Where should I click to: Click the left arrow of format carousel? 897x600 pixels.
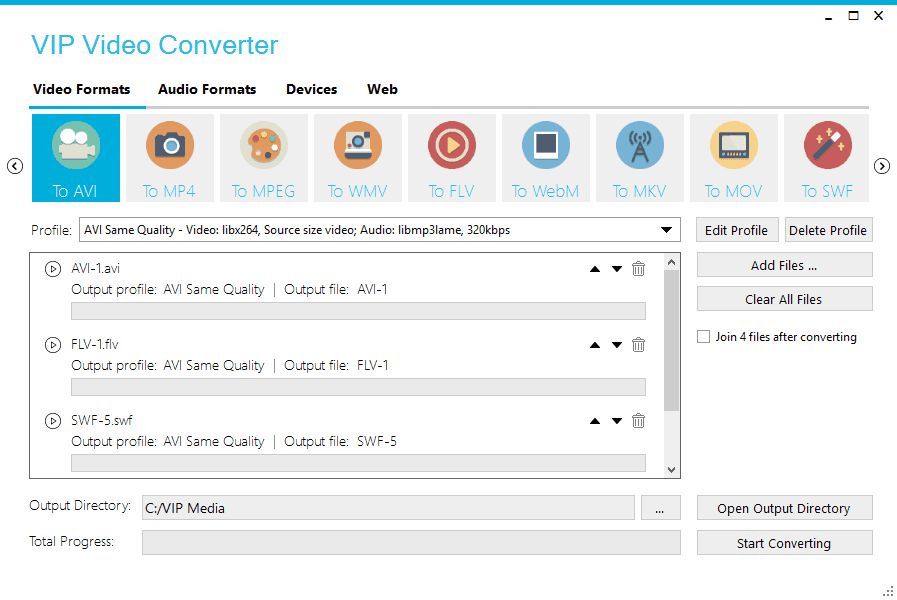[x=15, y=166]
